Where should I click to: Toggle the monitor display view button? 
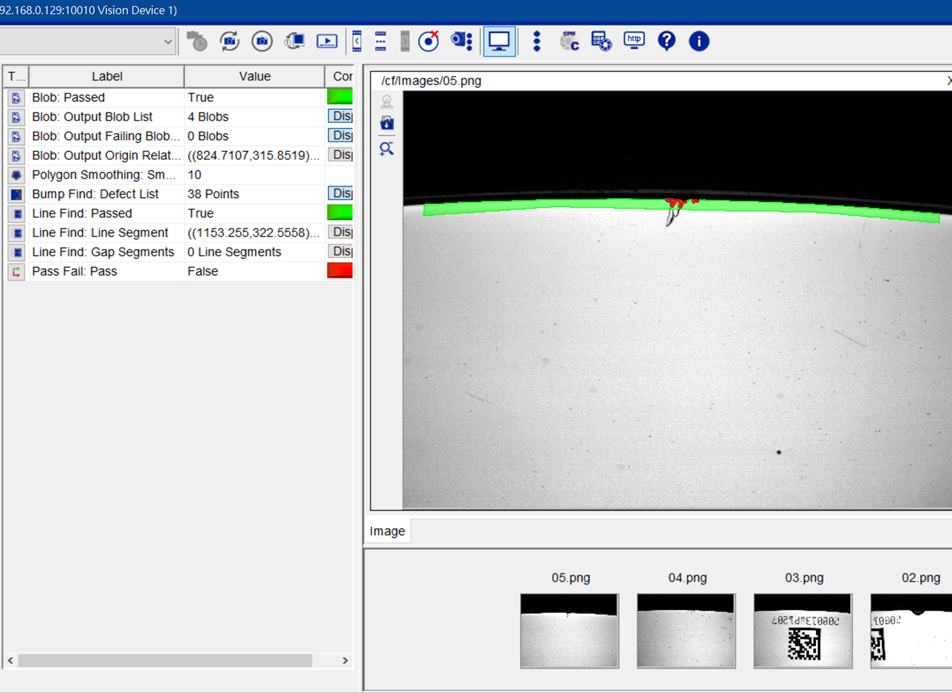499,41
